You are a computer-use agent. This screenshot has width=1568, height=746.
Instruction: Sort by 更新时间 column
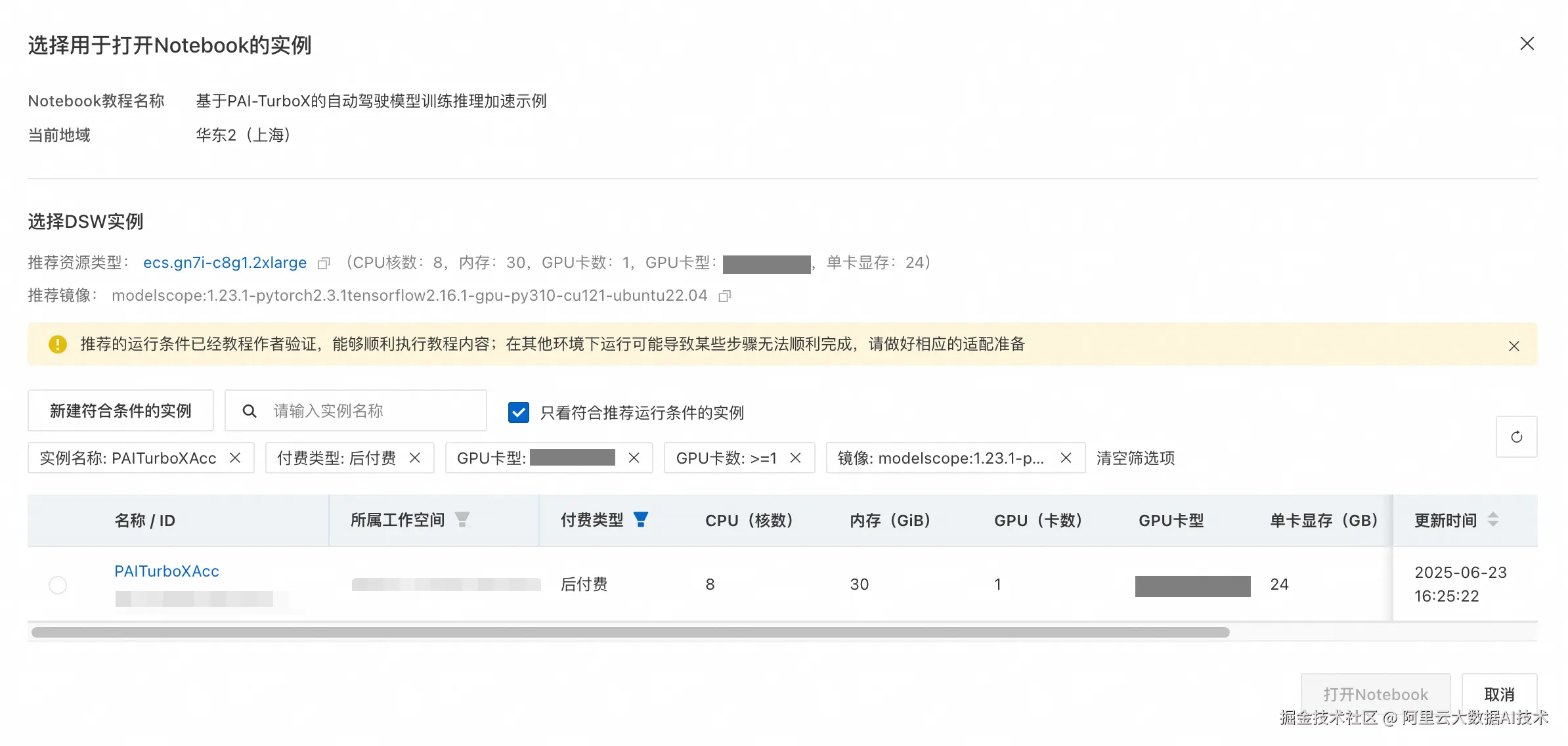click(x=1493, y=519)
